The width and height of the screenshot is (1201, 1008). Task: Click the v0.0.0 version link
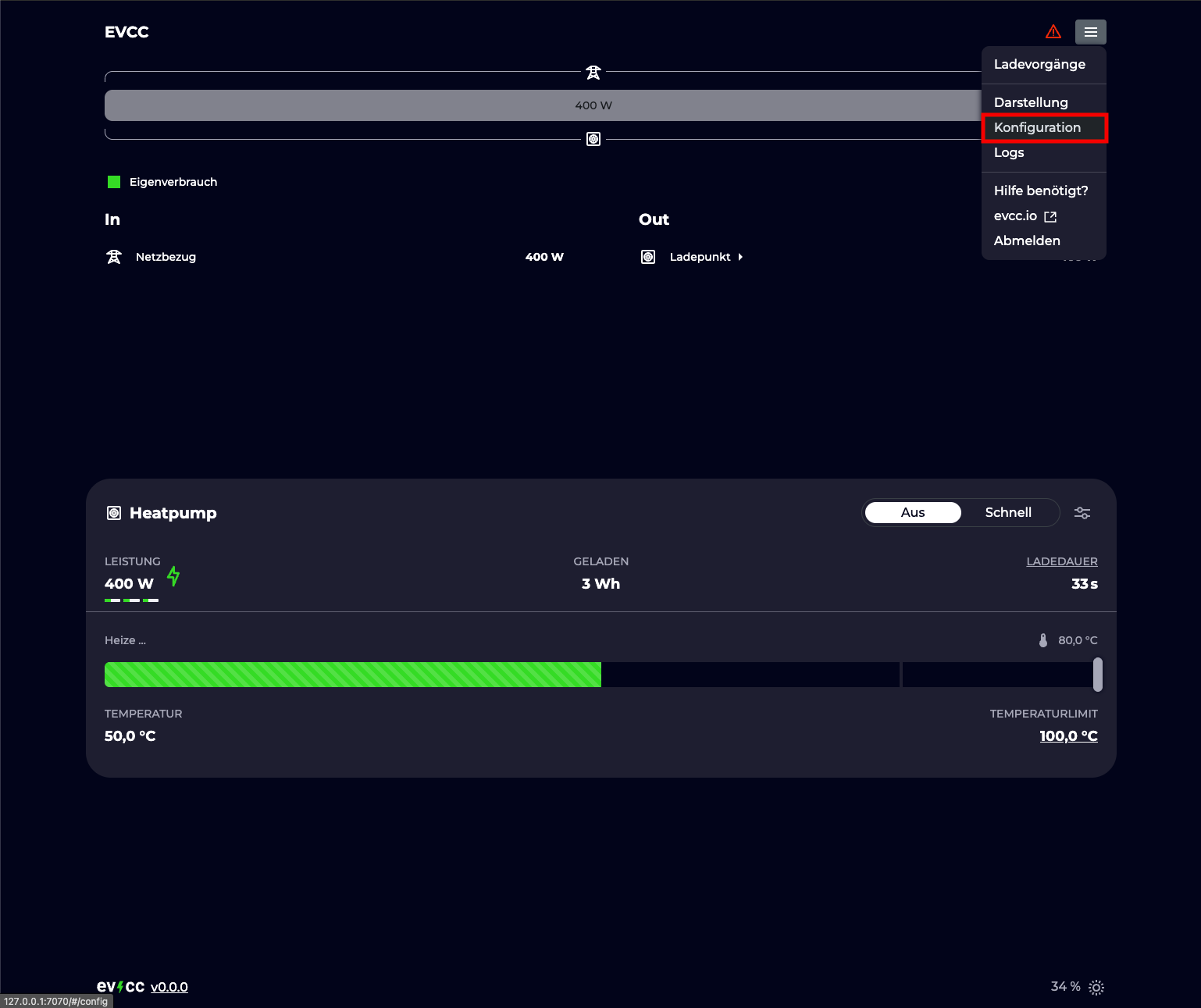click(x=169, y=987)
